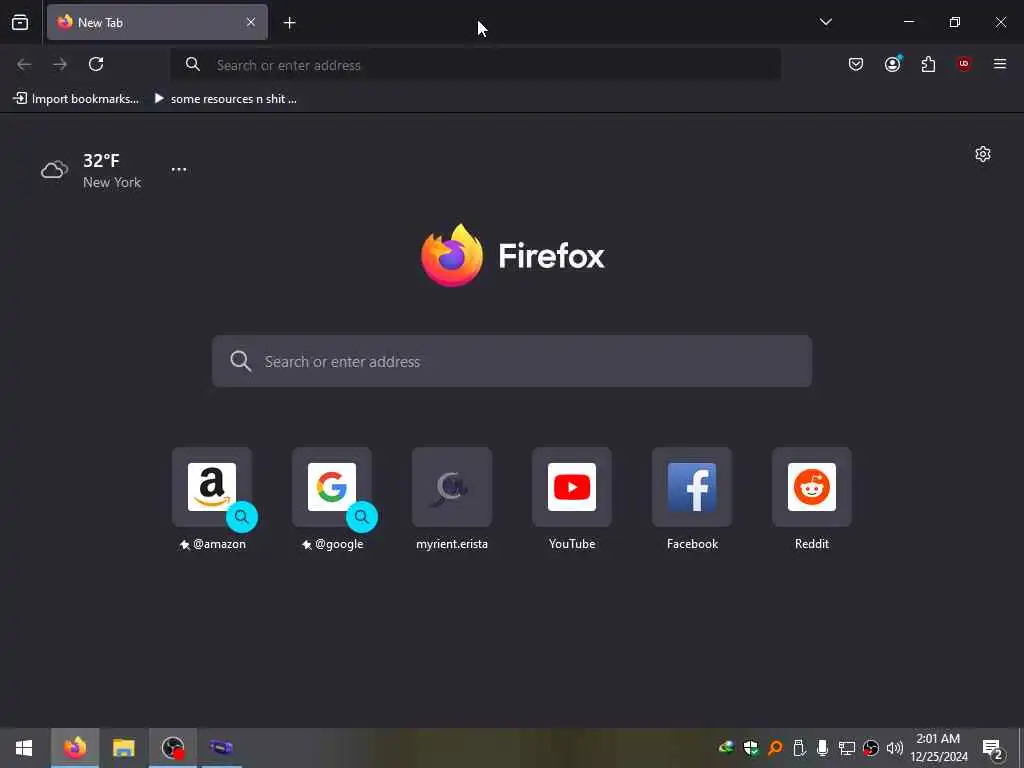The height and width of the screenshot is (768, 1024).
Task: Open File Explorer from the taskbar
Action: 123,748
